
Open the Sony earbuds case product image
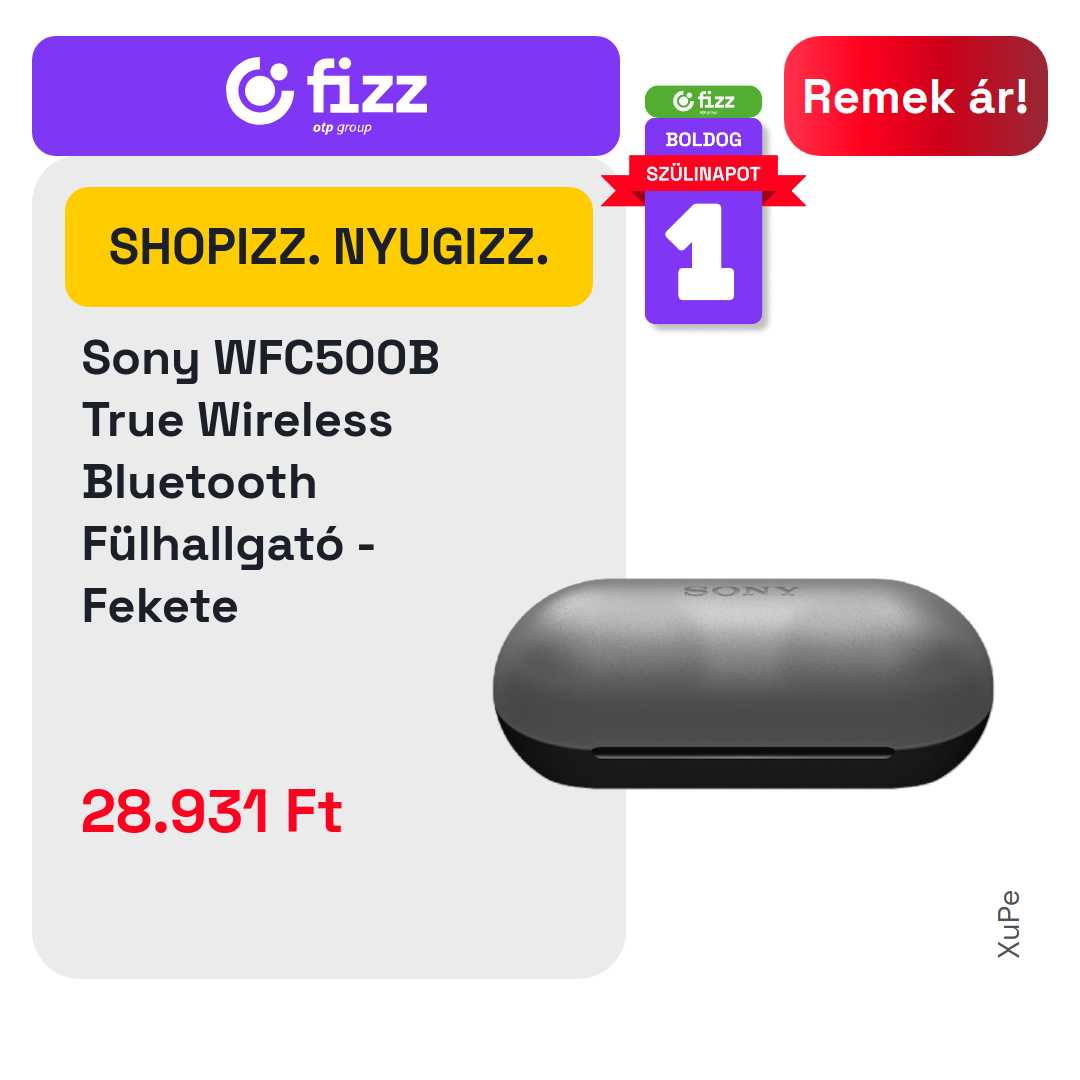(743, 683)
